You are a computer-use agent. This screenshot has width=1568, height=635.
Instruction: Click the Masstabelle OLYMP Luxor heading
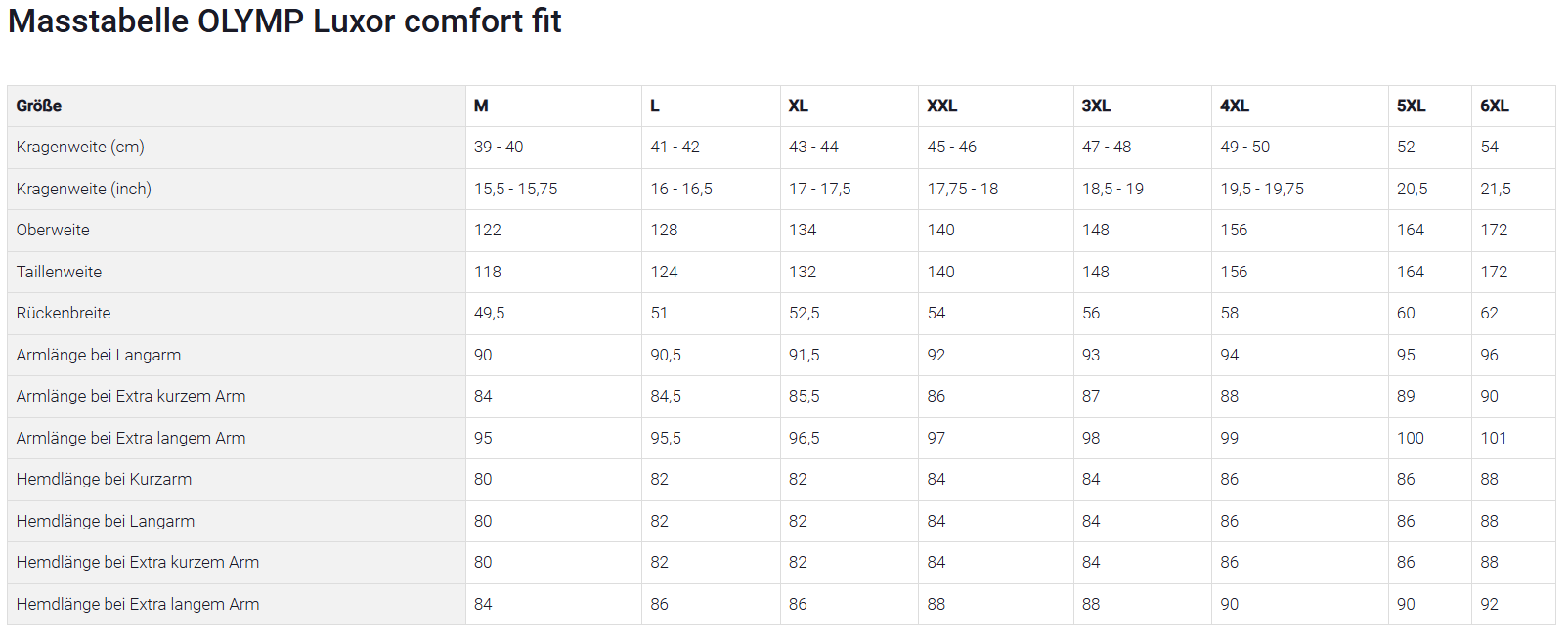(x=284, y=21)
